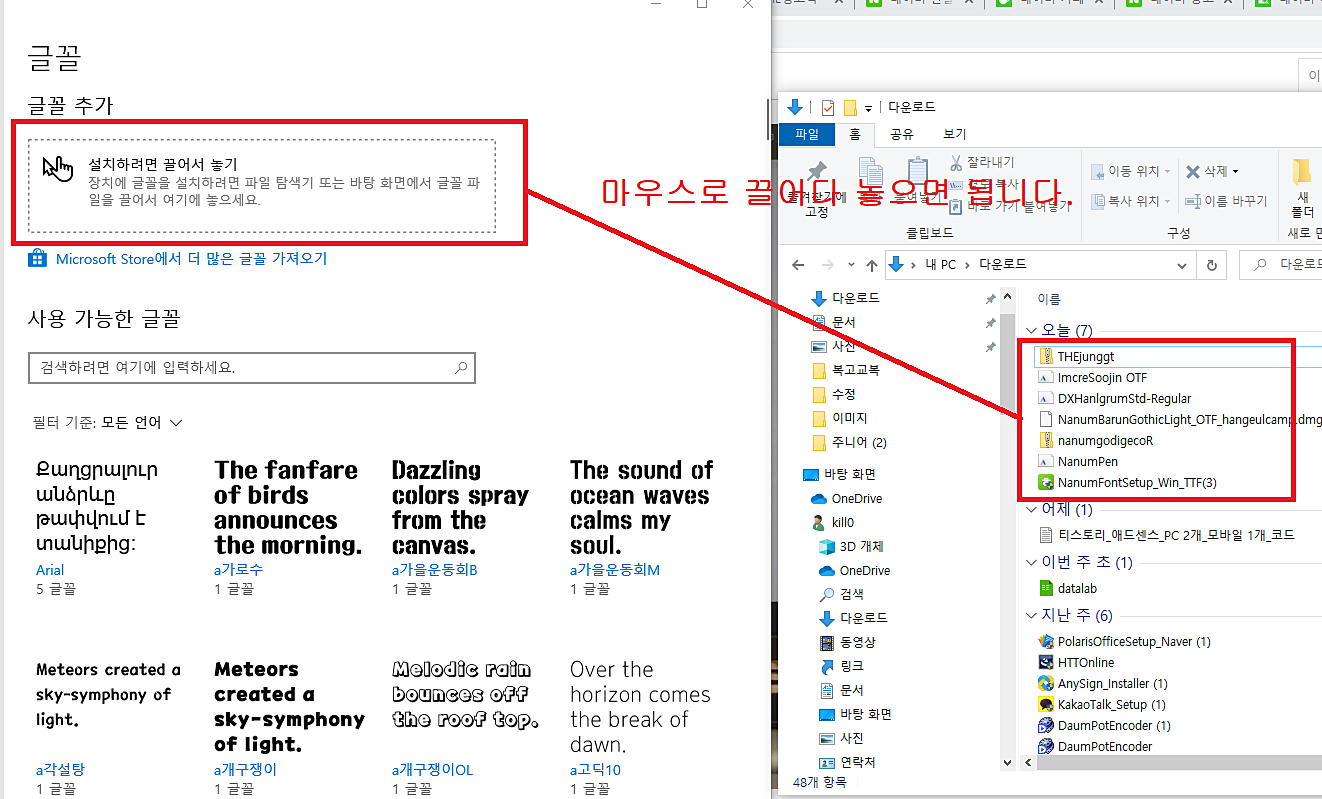Expand address bar history dropdown
The image size is (1322, 799).
[1184, 265]
